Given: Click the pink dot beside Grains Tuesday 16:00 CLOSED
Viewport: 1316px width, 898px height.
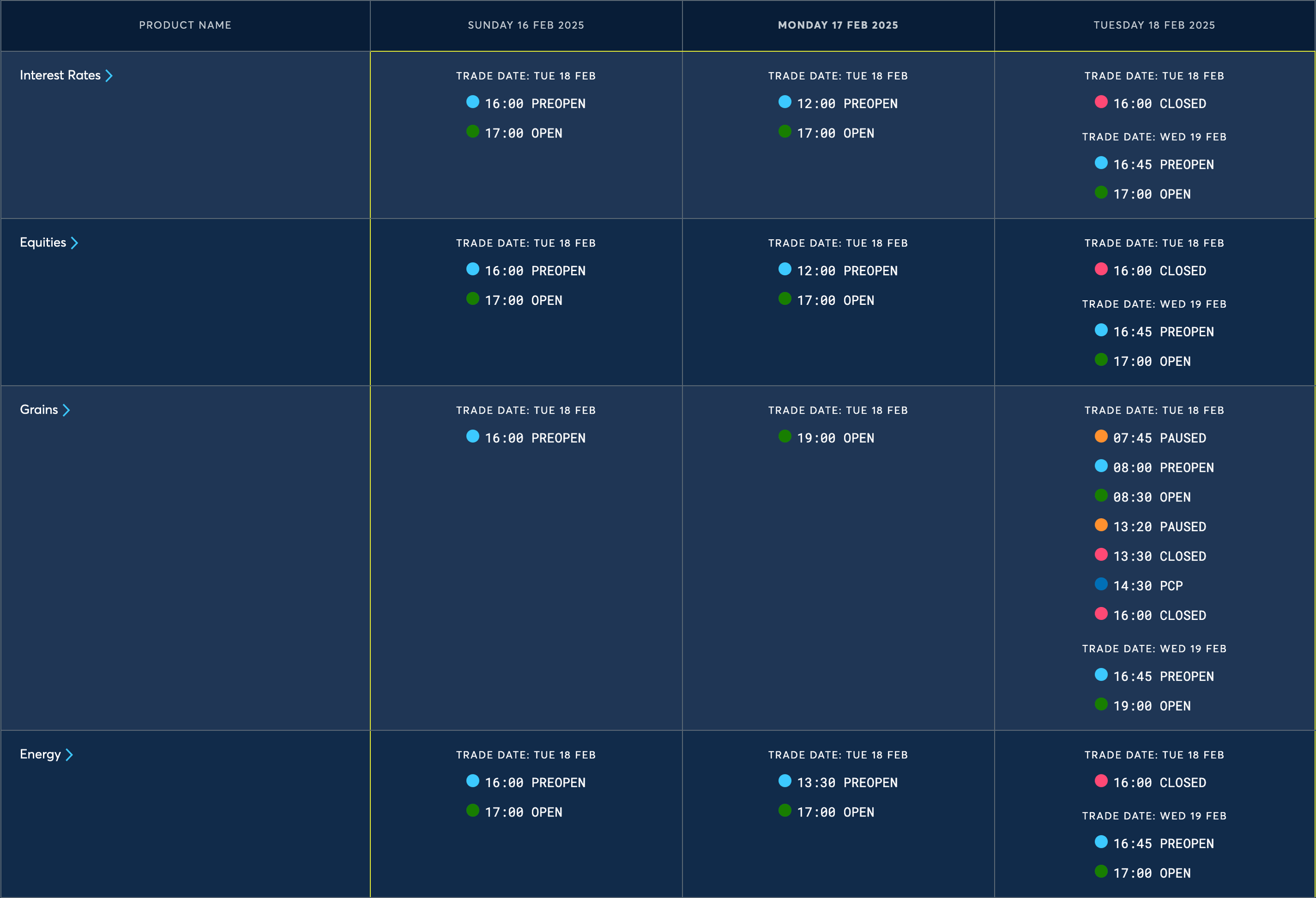Looking at the screenshot, I should [x=1101, y=613].
